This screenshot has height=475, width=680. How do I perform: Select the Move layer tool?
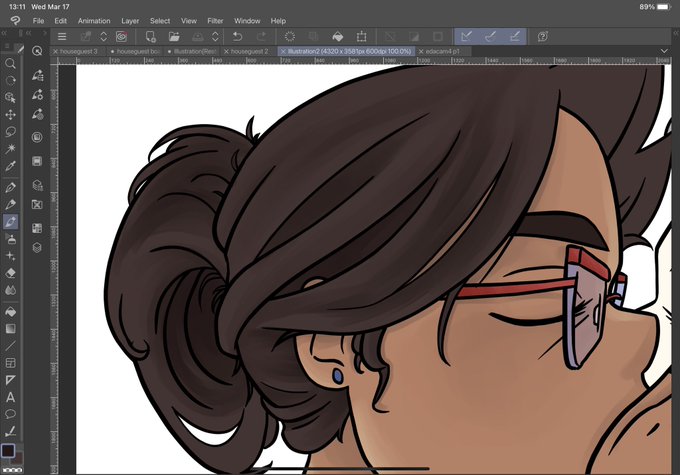[10, 115]
